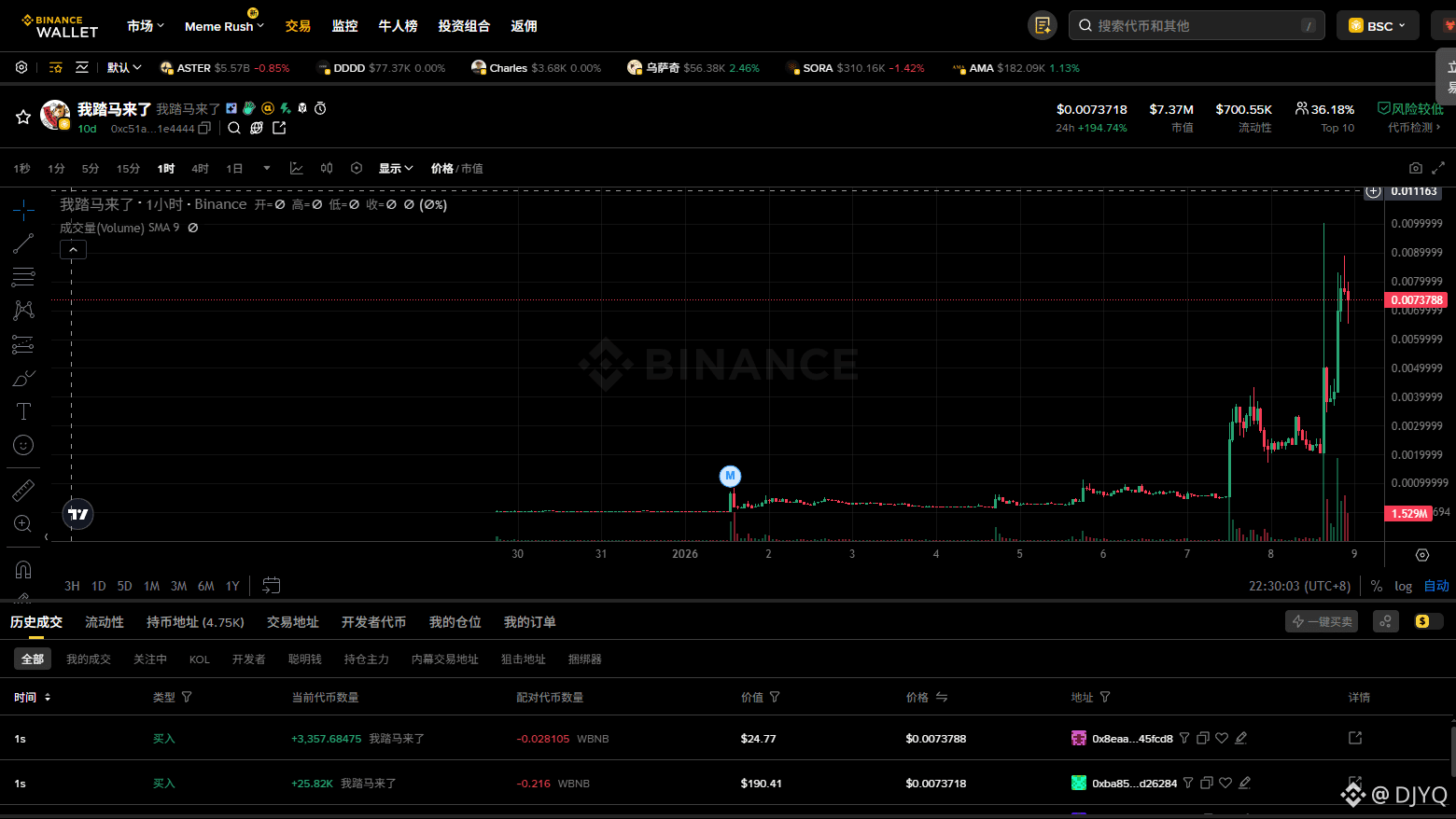Enable the magnet snapping tool

coord(22,569)
